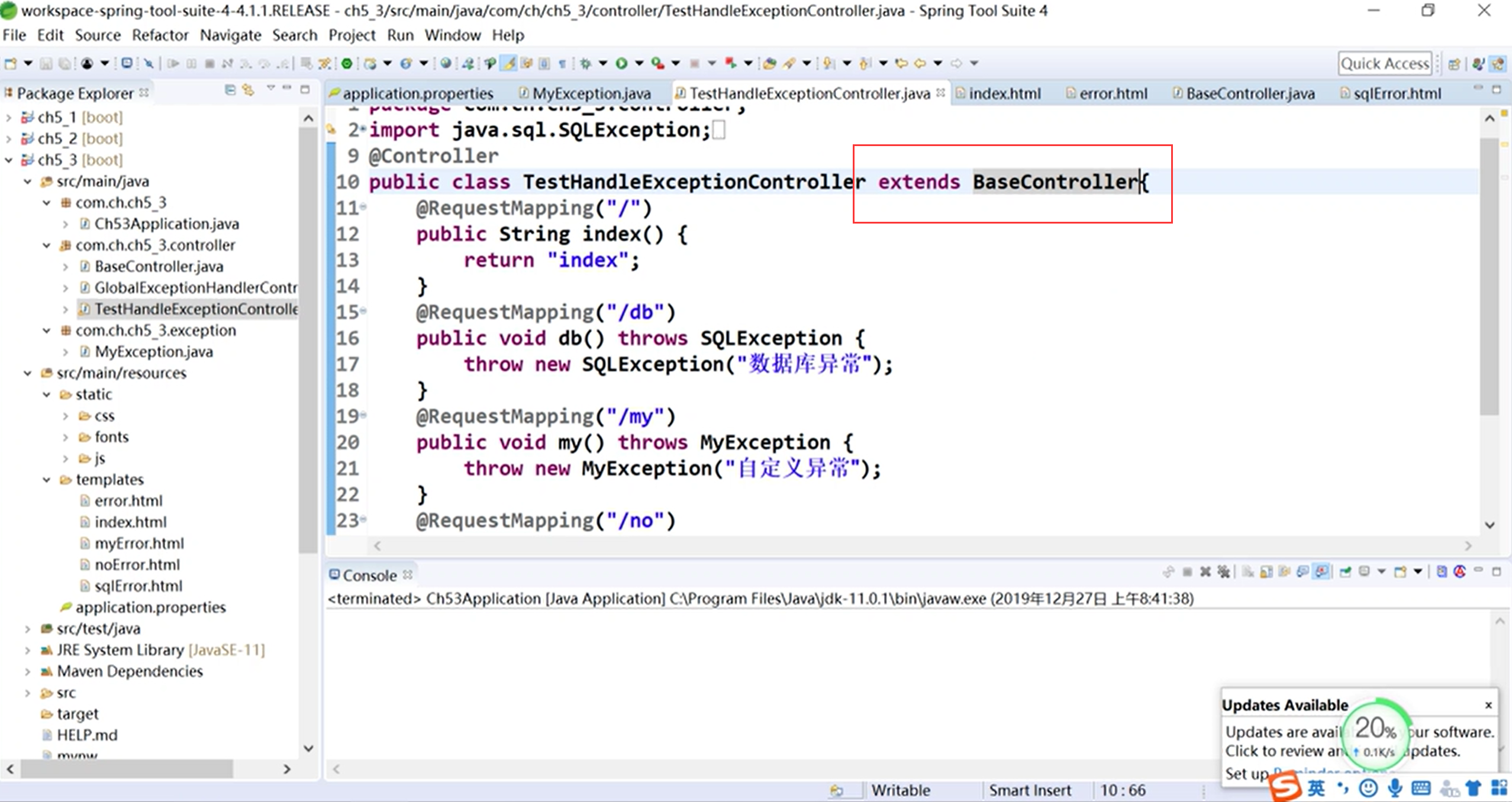1512x802 pixels.
Task: Toggle Scroll Lock in Console toolbar
Action: coord(1266,571)
